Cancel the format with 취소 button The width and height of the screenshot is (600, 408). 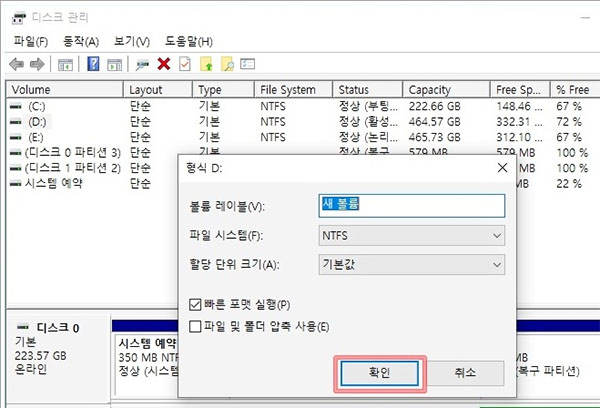point(465,372)
